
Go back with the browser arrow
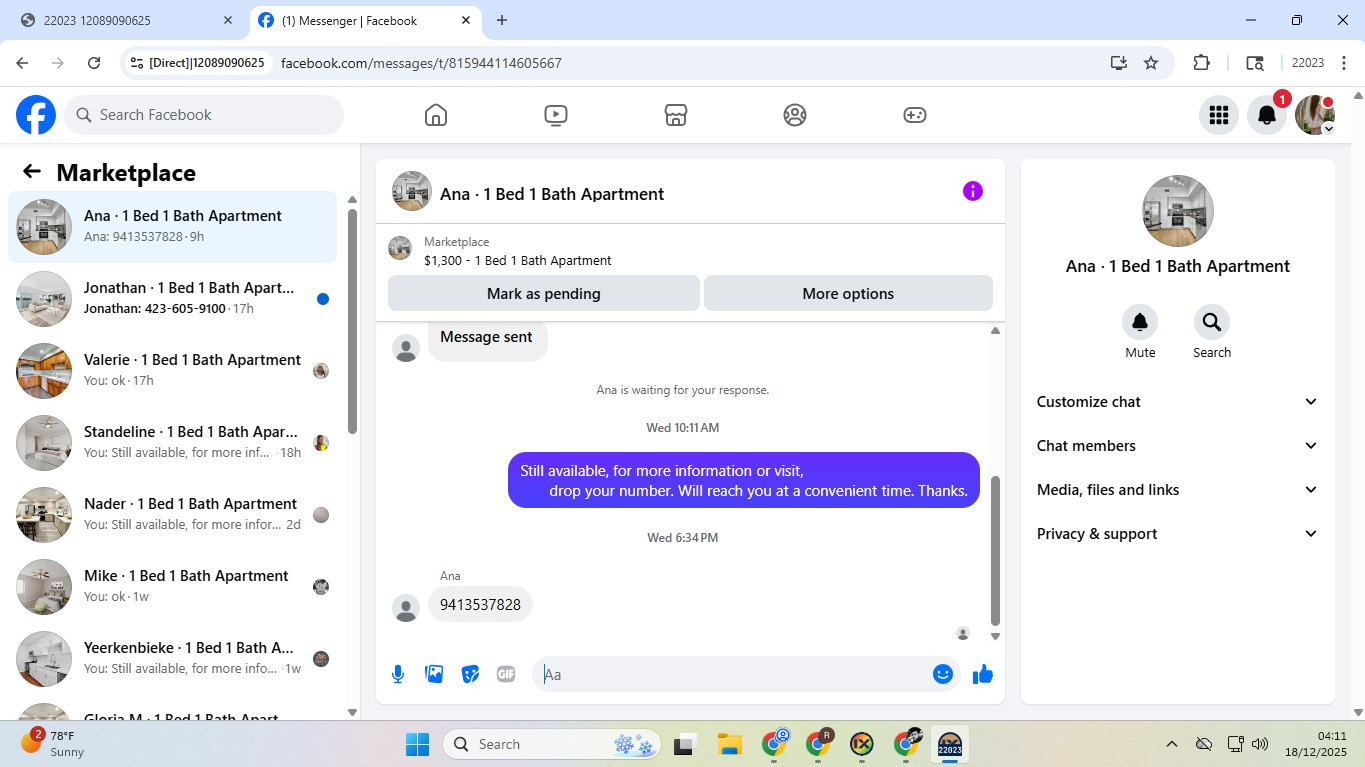(x=23, y=63)
